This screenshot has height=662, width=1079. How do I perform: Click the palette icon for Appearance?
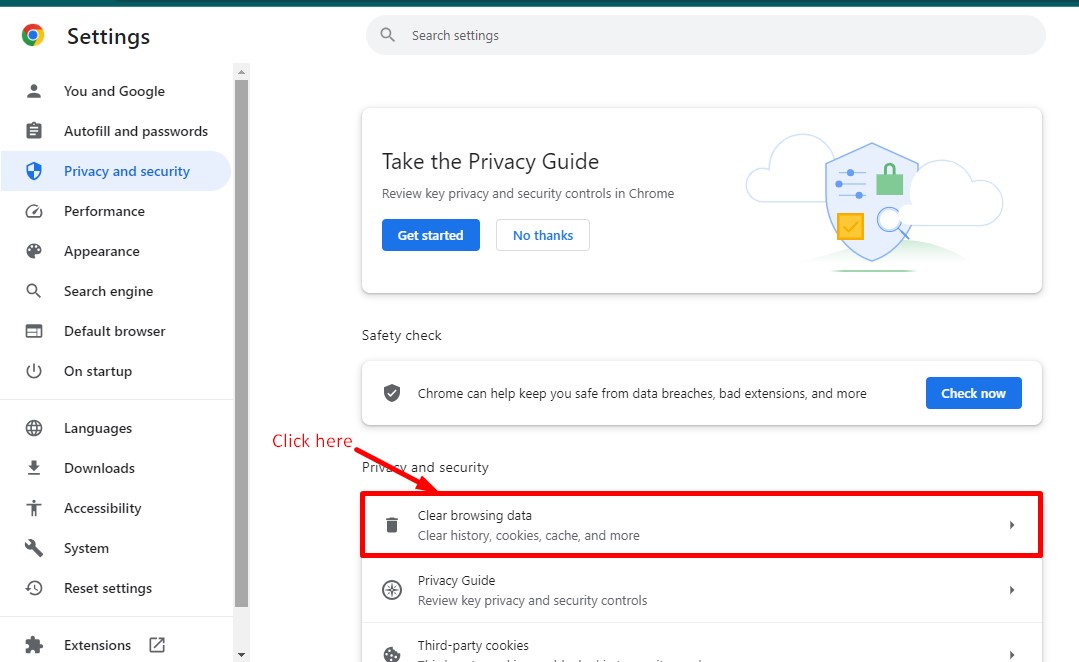pyautogui.click(x=34, y=251)
